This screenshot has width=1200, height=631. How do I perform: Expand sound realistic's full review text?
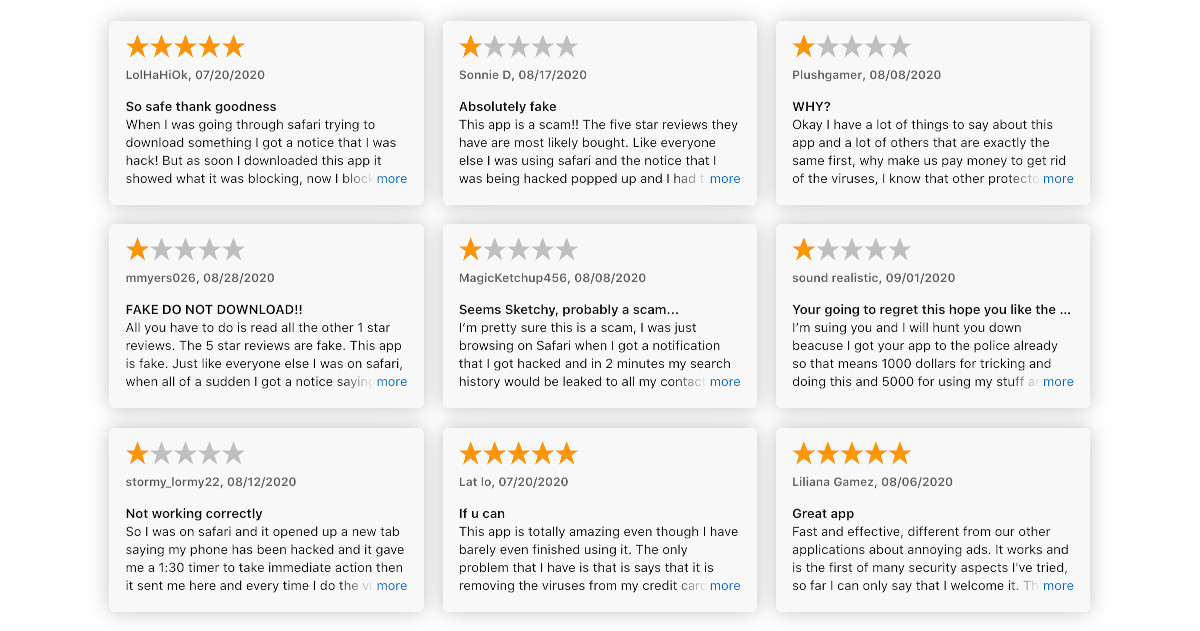(1058, 381)
